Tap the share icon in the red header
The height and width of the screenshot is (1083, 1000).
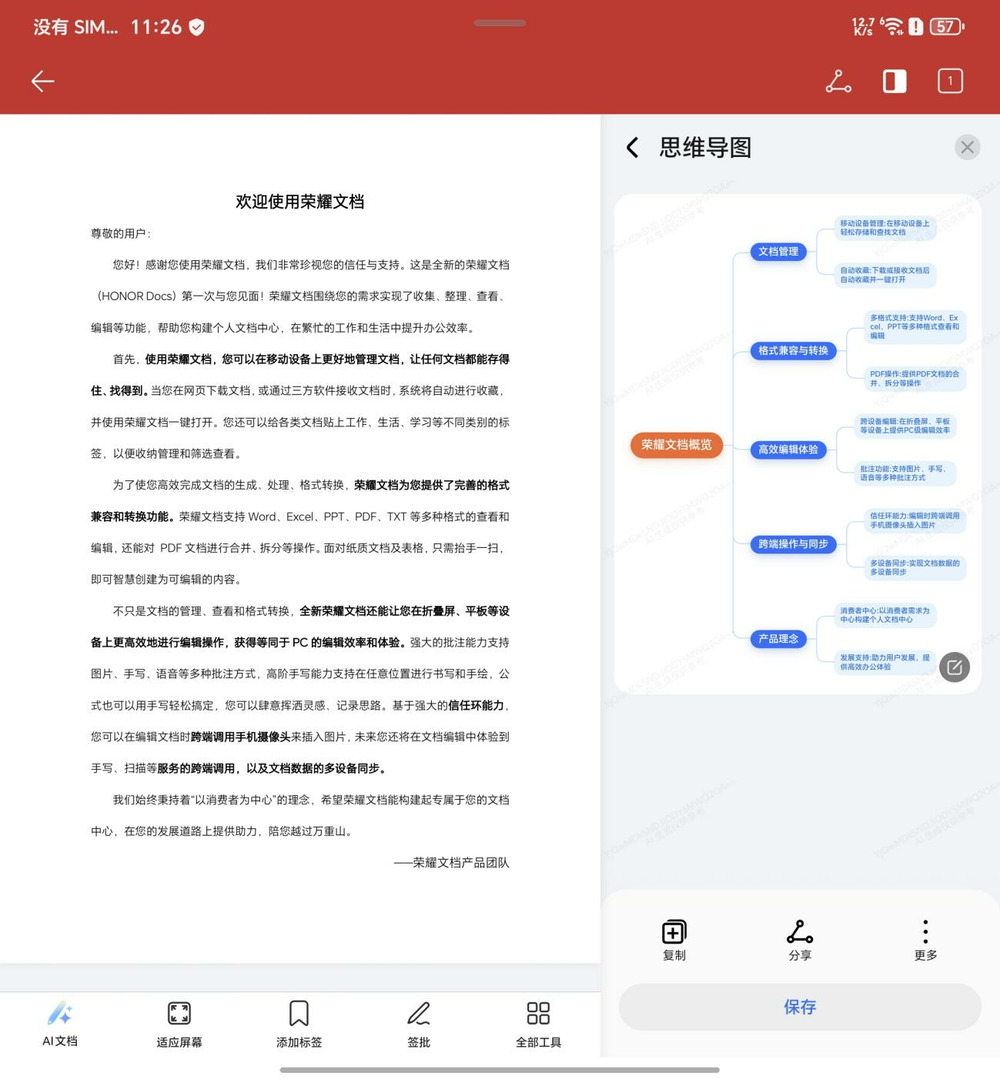tap(838, 82)
